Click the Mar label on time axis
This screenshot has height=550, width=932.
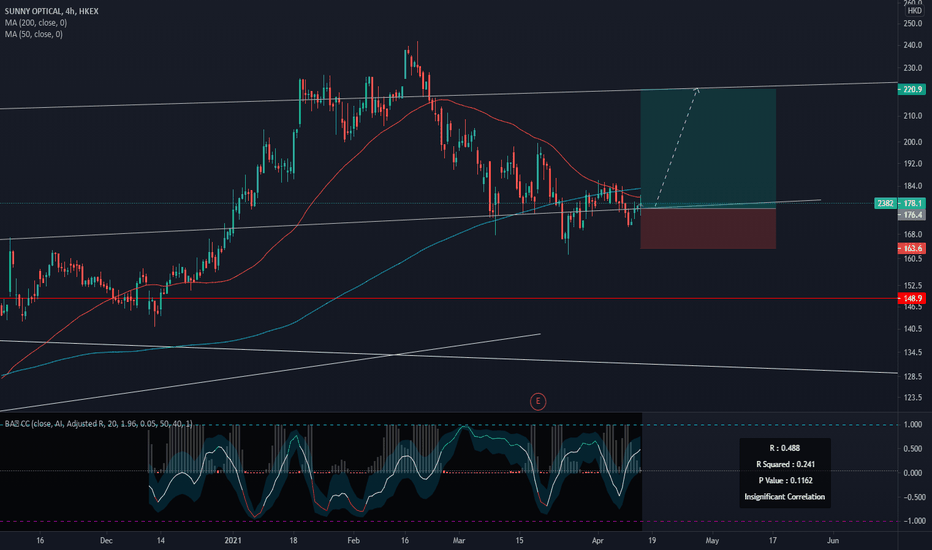(x=458, y=540)
